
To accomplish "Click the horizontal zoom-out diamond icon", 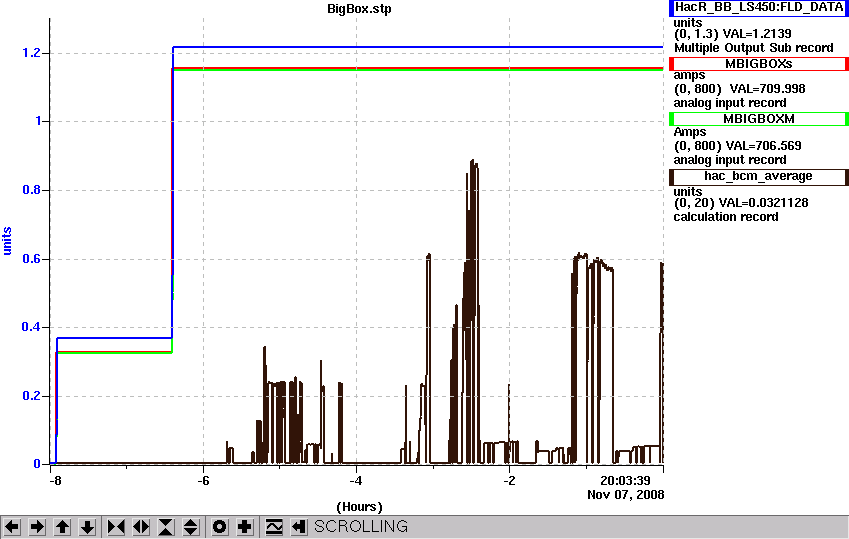I will [141, 527].
